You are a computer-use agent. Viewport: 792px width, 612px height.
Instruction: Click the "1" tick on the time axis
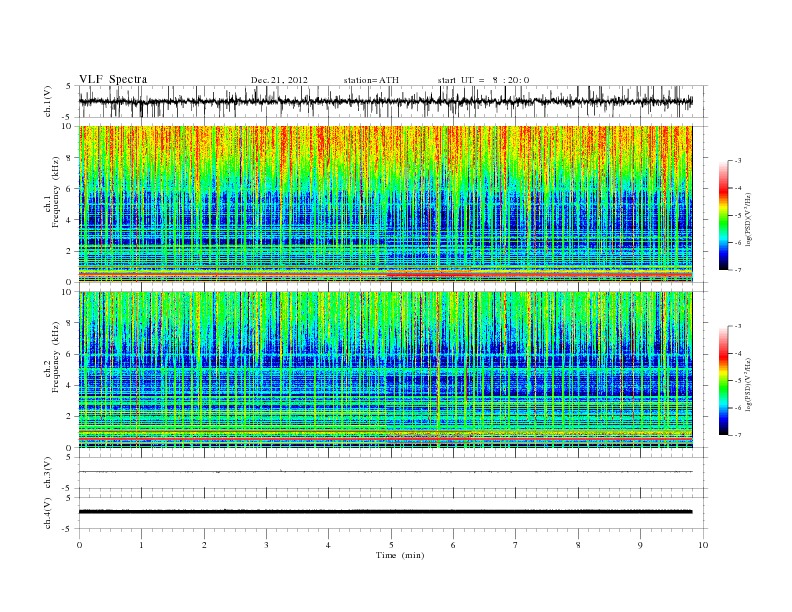tap(141, 545)
